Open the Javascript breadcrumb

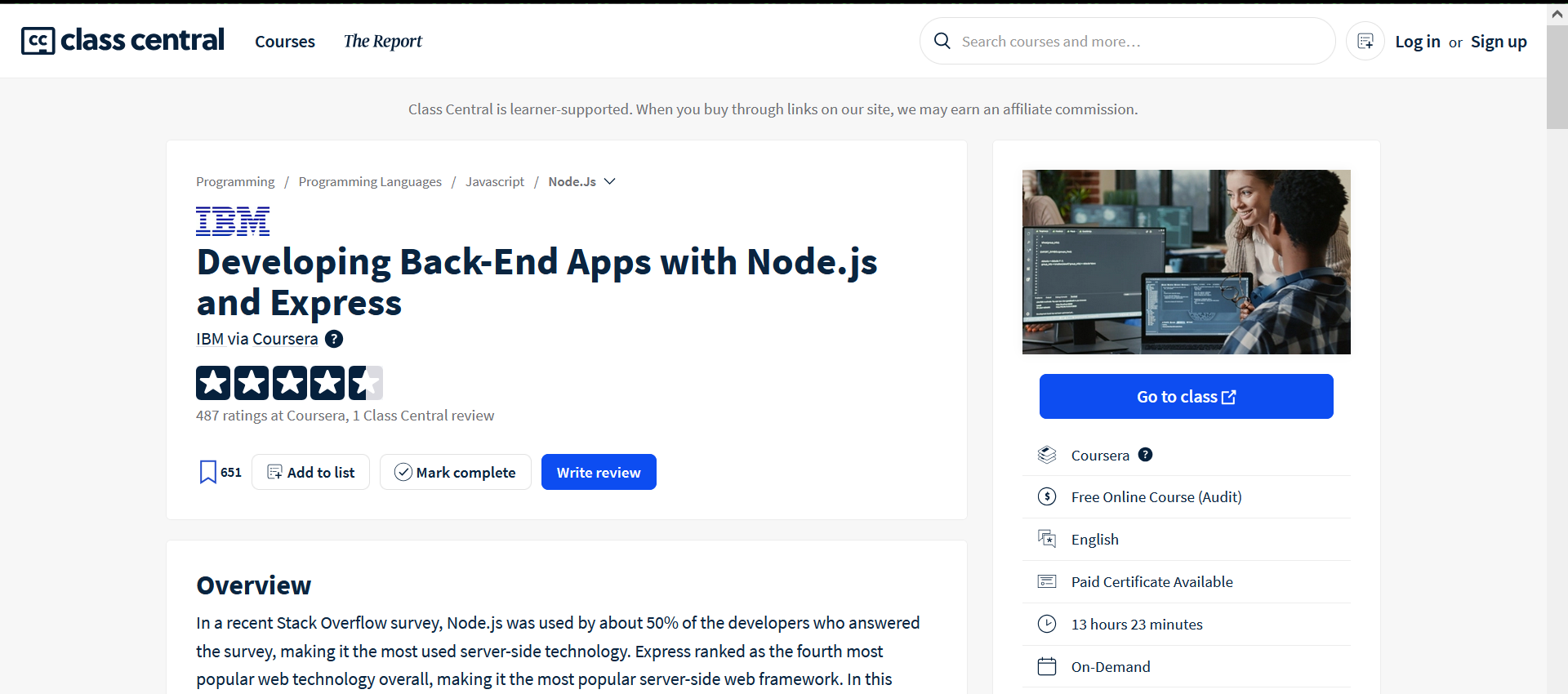coord(495,181)
